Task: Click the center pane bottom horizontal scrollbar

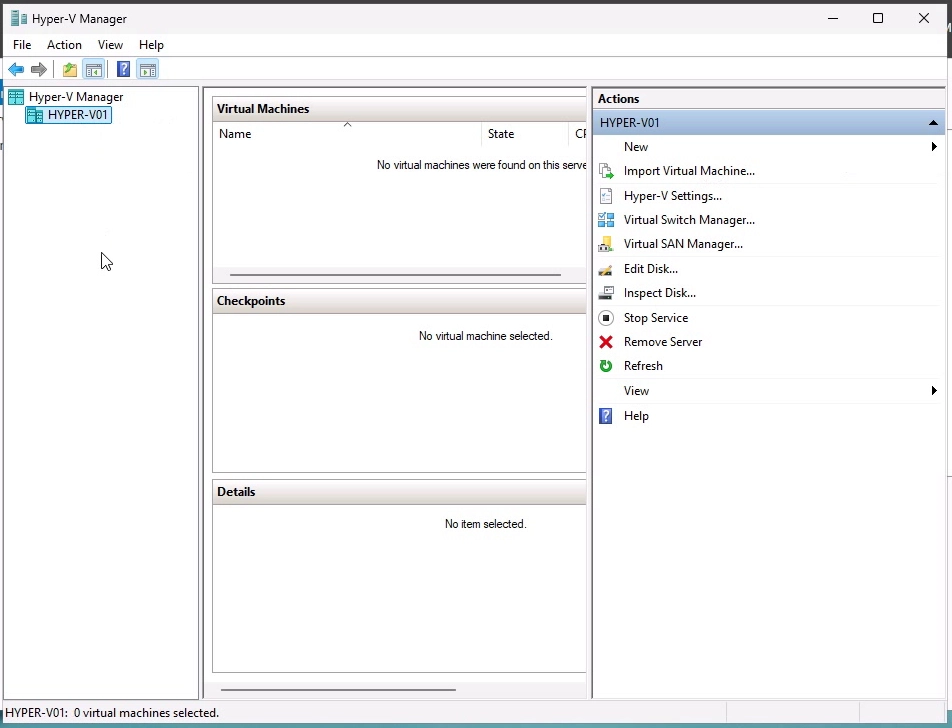Action: coord(338,690)
